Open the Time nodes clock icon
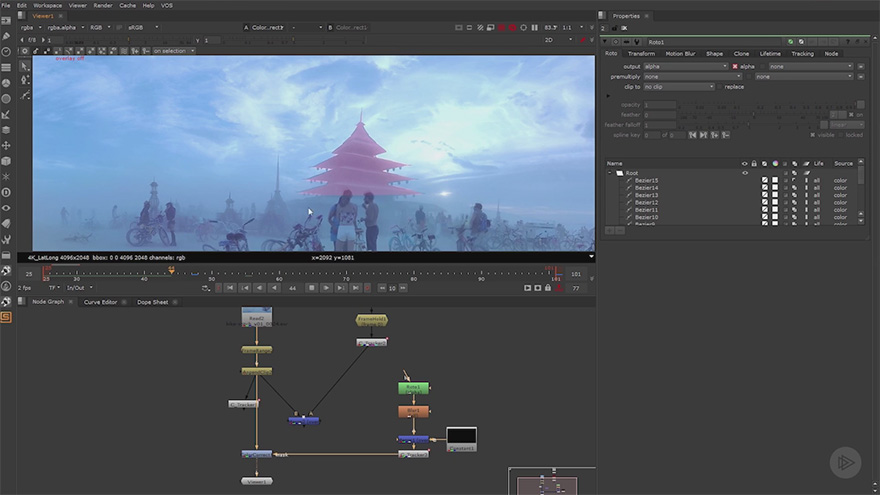 point(6,52)
